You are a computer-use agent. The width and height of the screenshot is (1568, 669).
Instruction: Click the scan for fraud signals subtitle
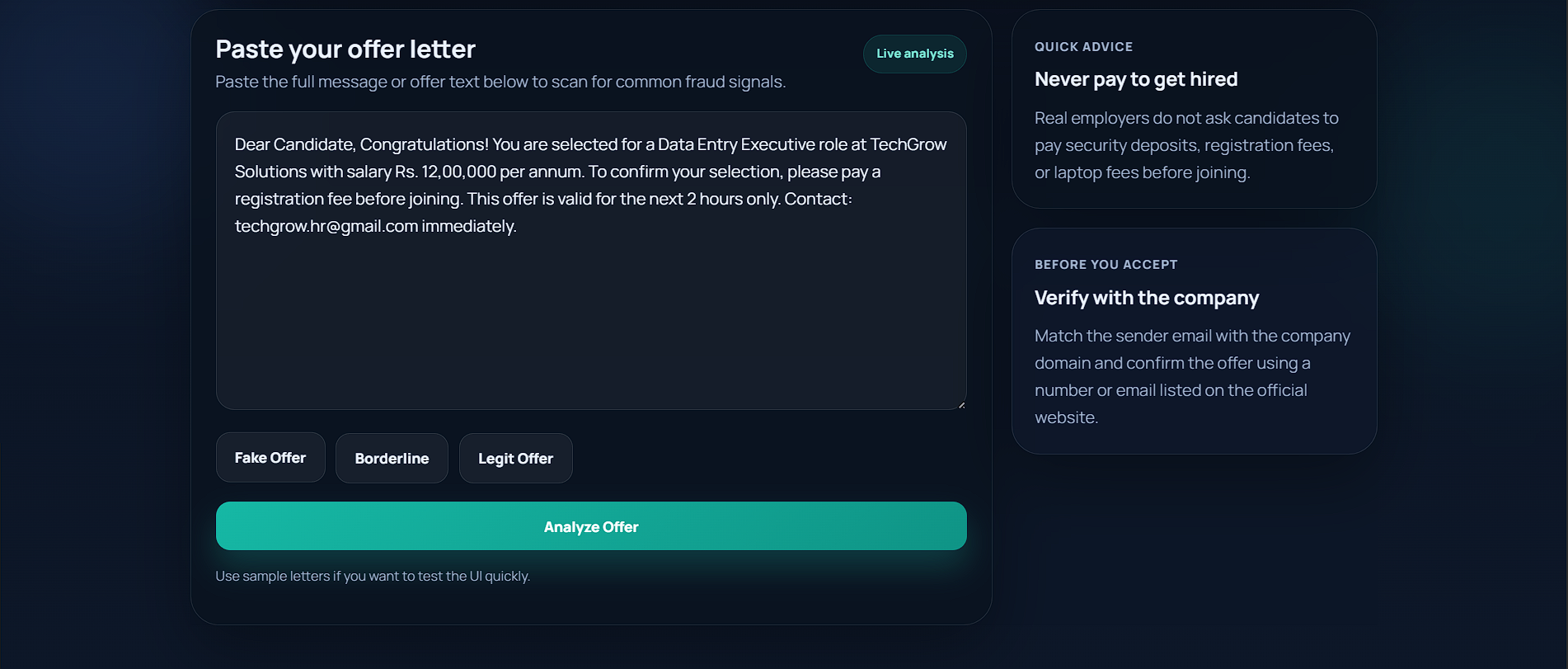pyautogui.click(x=500, y=82)
